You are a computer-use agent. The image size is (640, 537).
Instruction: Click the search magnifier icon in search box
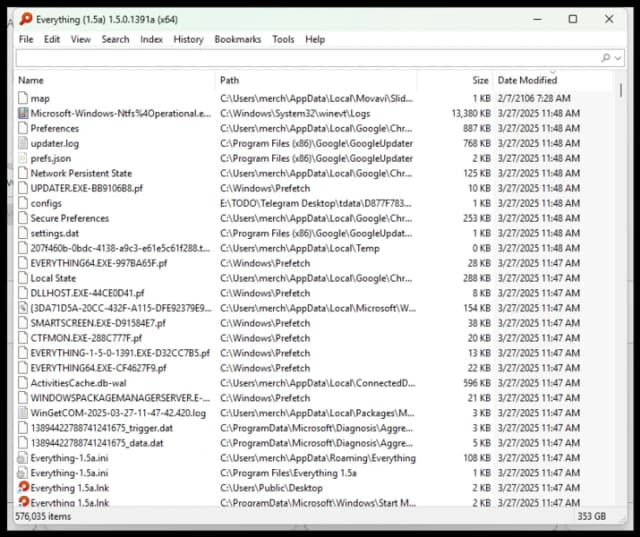(x=606, y=58)
